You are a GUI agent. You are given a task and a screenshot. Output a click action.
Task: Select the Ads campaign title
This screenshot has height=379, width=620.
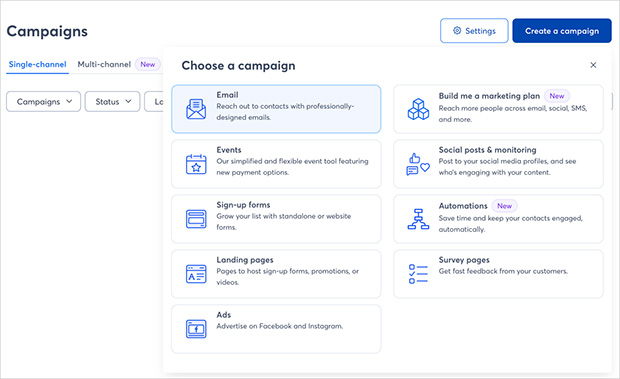tap(223, 315)
